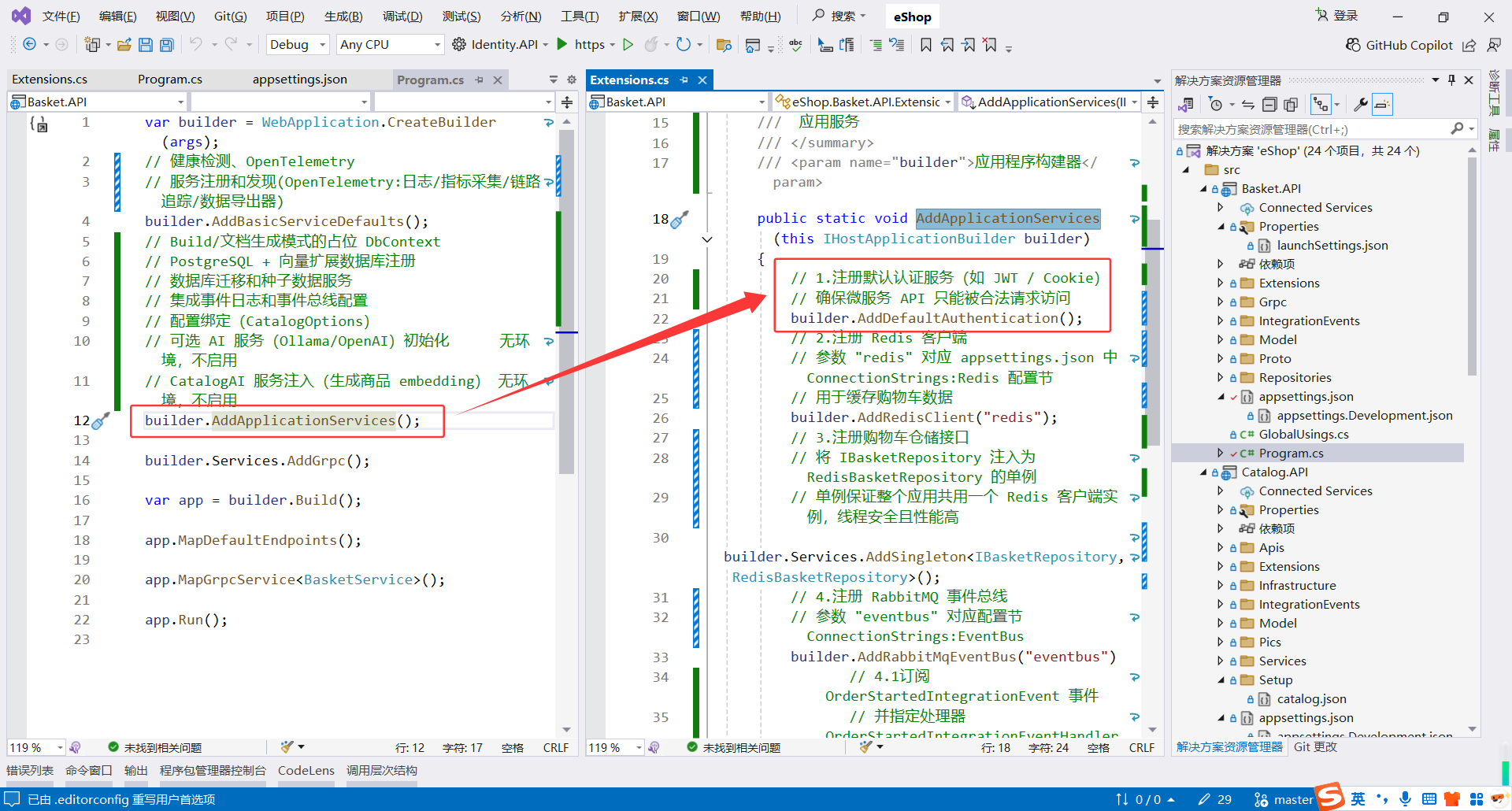
Task: Toggle a bookmark using the bookmark icon
Action: click(x=925, y=45)
